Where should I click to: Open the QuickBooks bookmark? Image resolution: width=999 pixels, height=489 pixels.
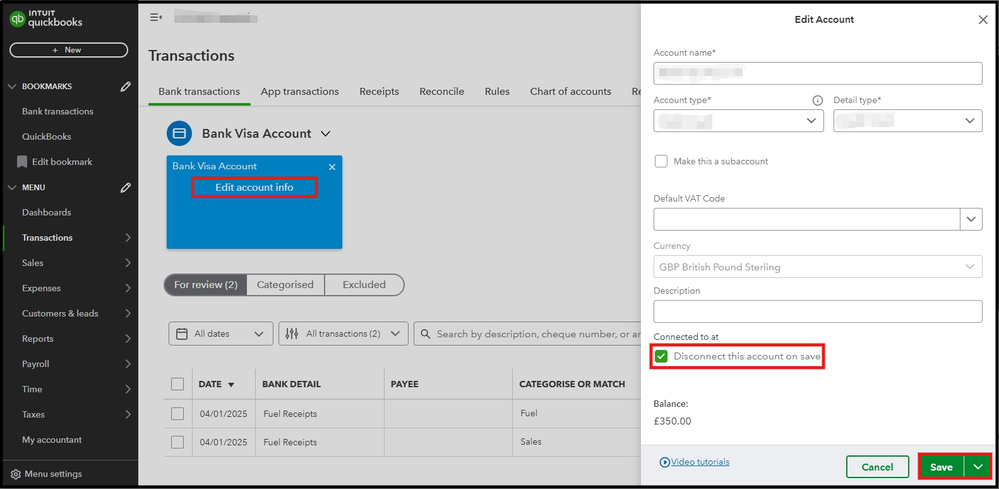coord(47,137)
